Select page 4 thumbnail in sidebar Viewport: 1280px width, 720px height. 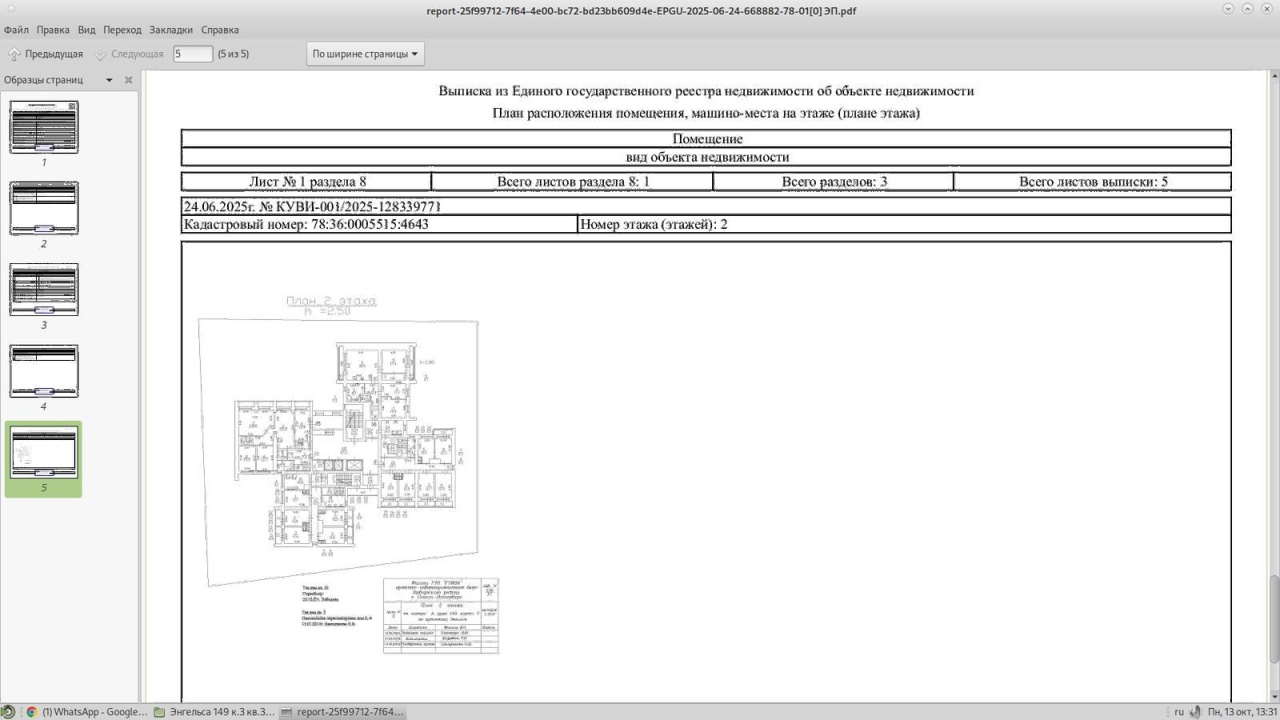pyautogui.click(x=43, y=371)
